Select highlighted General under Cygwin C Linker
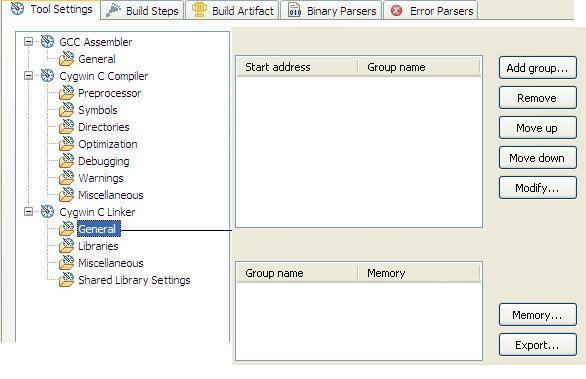The height and width of the screenshot is (379, 586). click(99, 229)
